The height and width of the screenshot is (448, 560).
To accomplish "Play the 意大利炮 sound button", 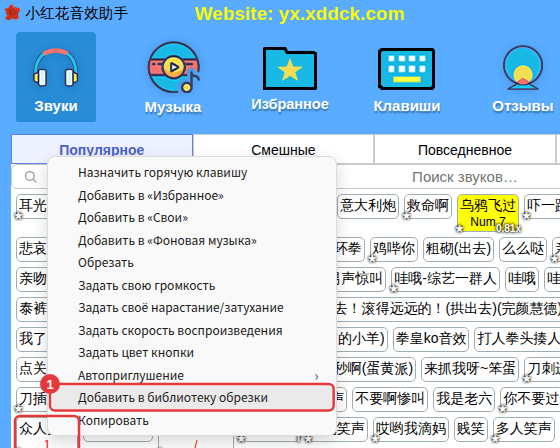I will tap(368, 206).
